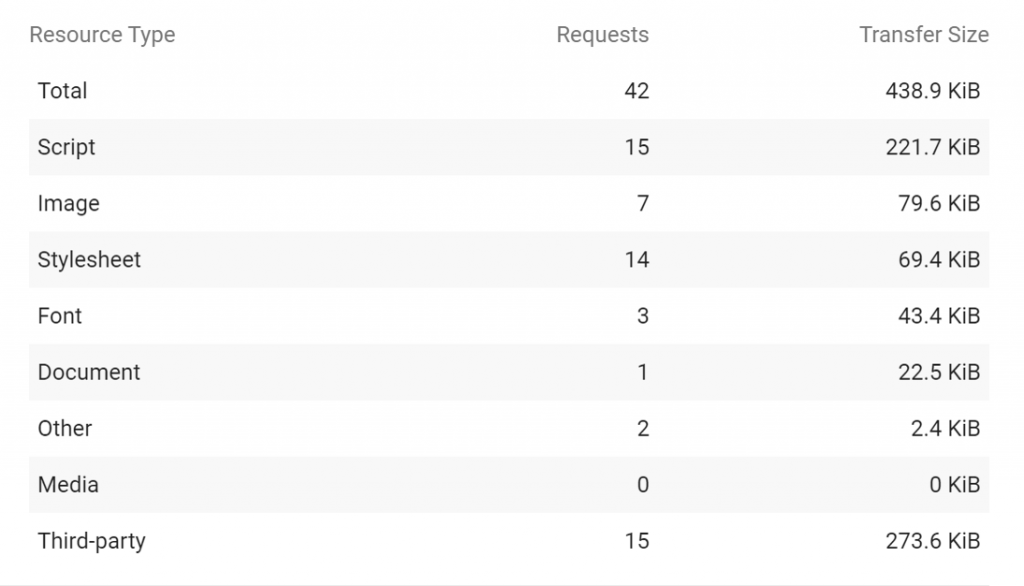Image resolution: width=1024 pixels, height=586 pixels.
Task: Select the Image row label
Action: [x=69, y=203]
